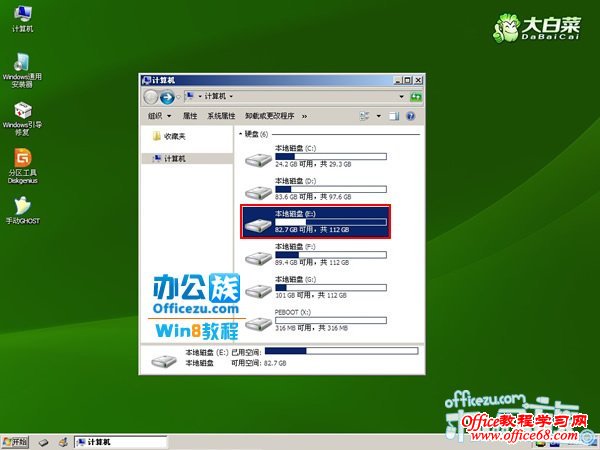Image resolution: width=600 pixels, height=450 pixels.
Task: Click the text 24.2 GB 可用, 共 29.3 GB
Action: pos(313,164)
